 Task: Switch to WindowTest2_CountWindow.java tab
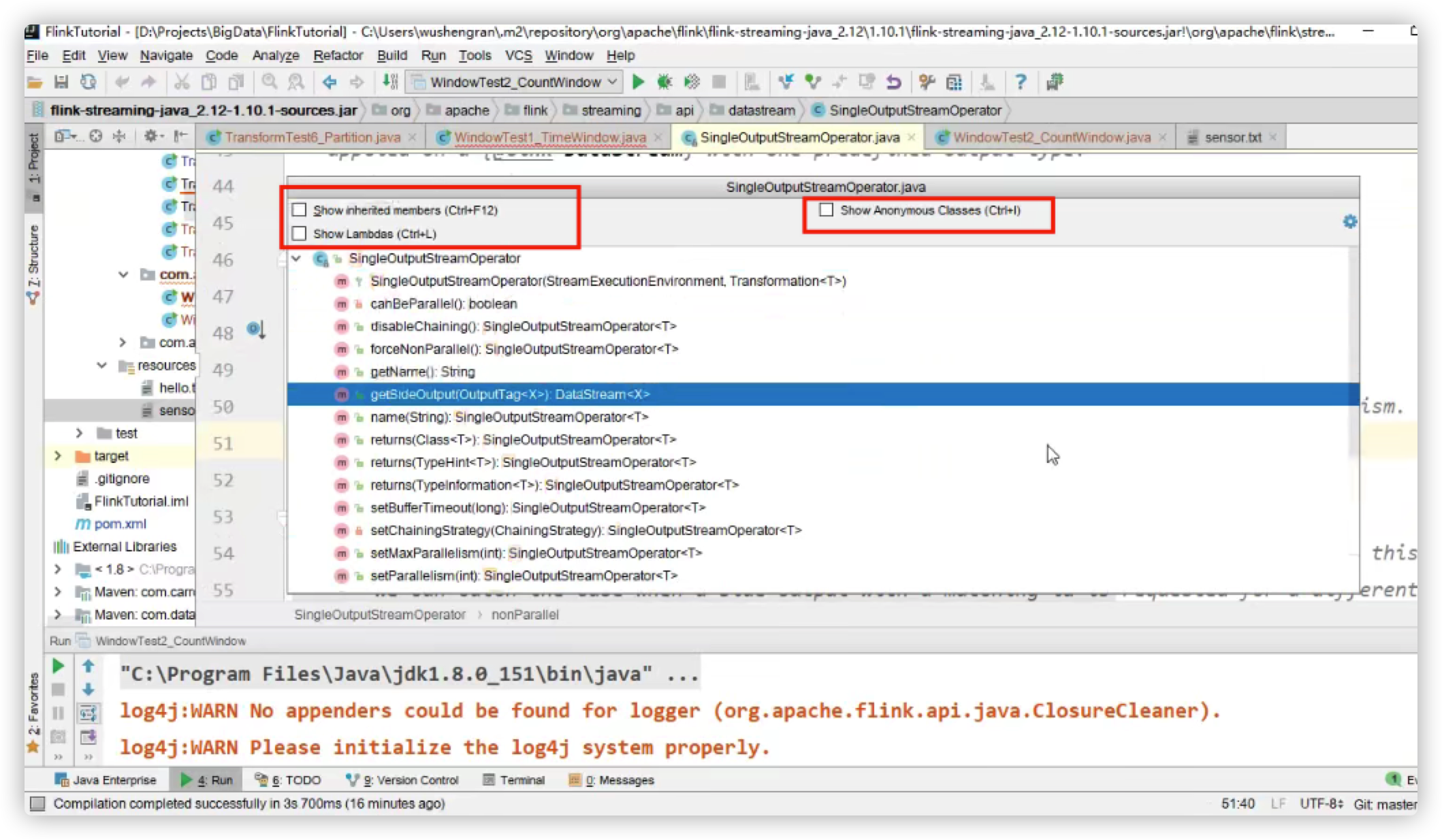1051,138
